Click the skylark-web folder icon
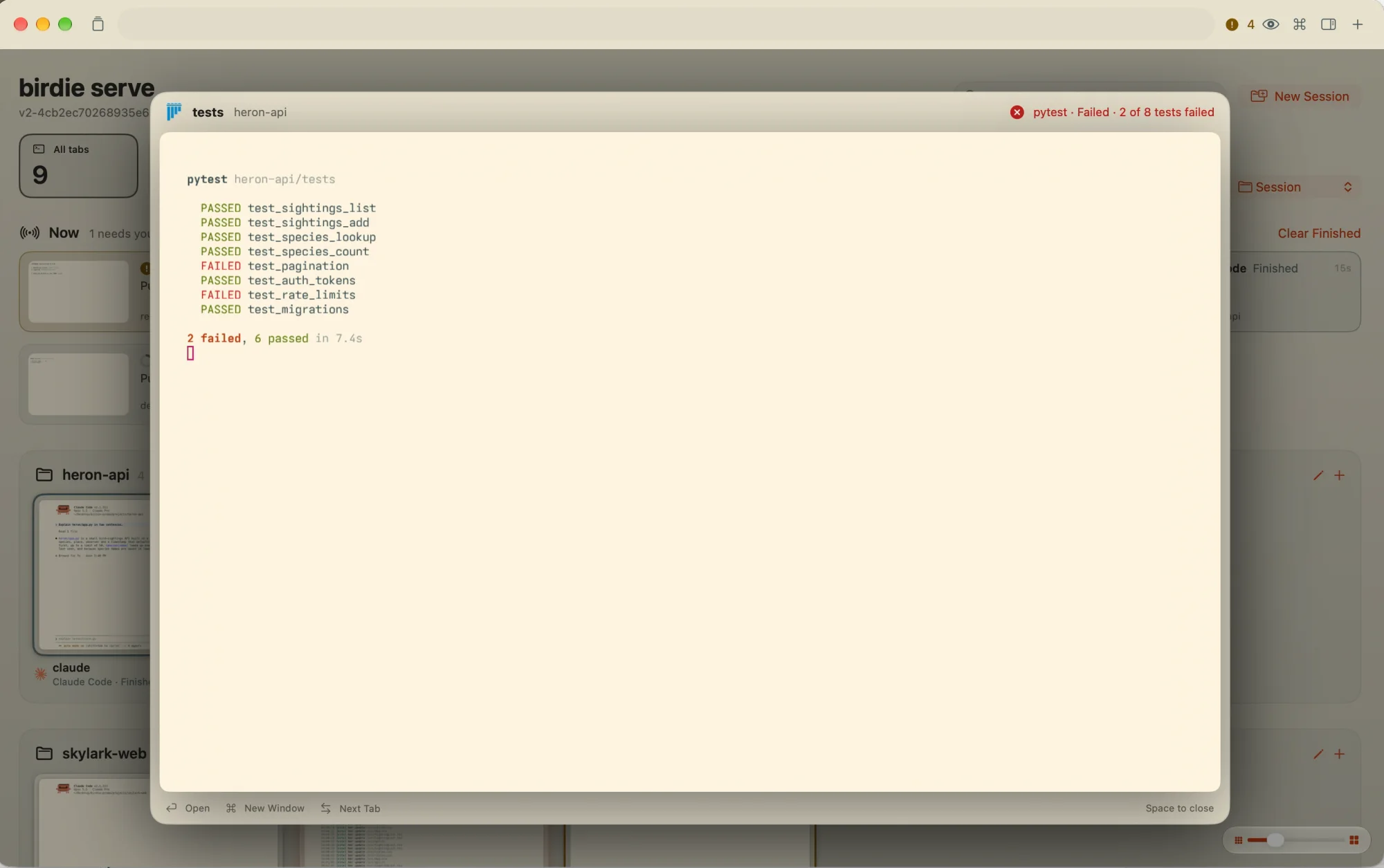 pos(44,753)
